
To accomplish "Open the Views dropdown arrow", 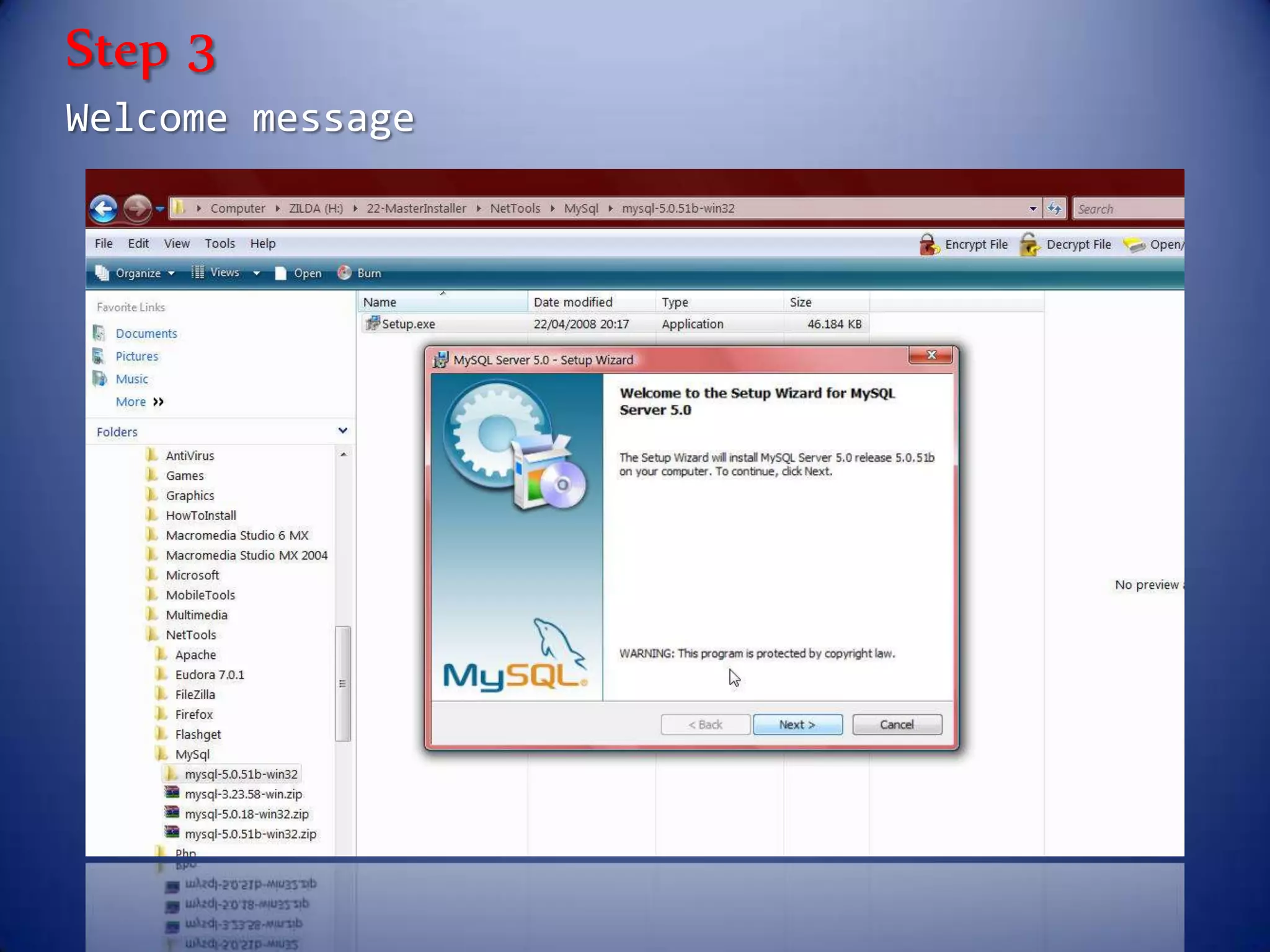I will click(x=256, y=273).
